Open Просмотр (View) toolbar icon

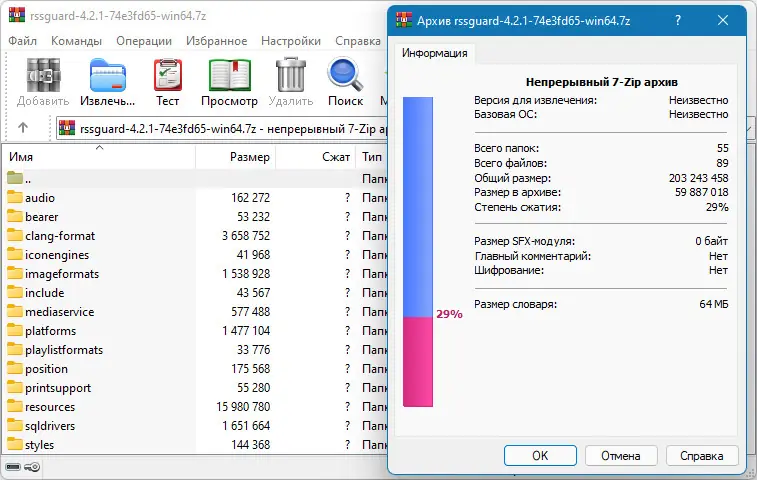pos(230,75)
